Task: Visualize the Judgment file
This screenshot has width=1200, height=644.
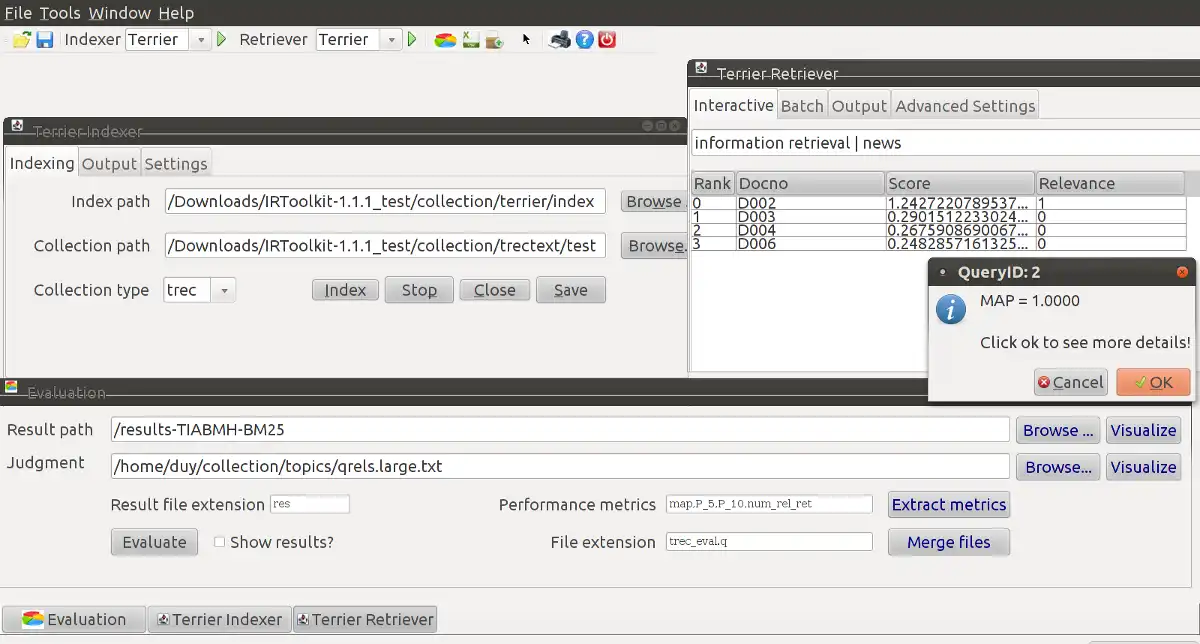Action: coord(1143,467)
